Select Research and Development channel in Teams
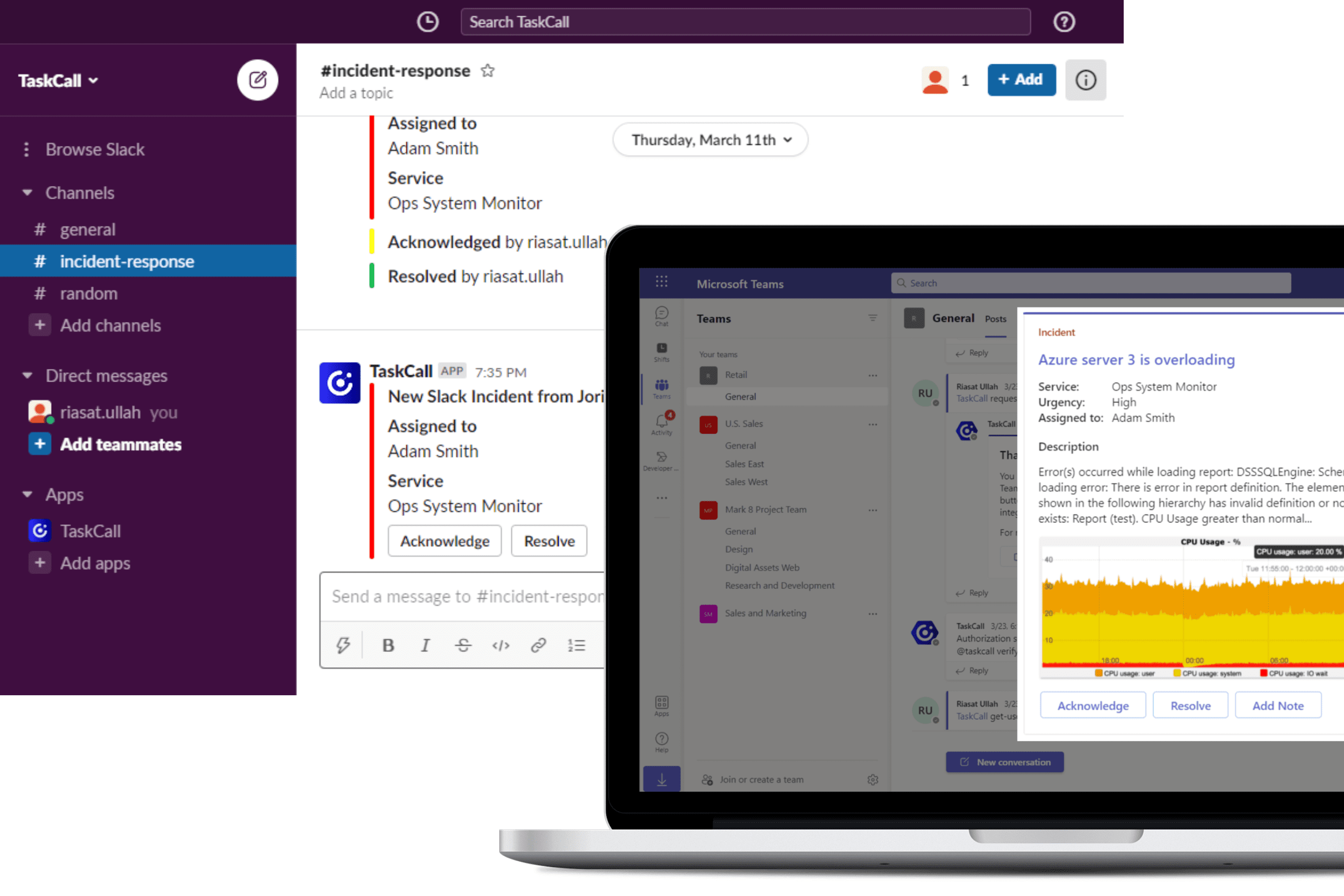 [780, 585]
